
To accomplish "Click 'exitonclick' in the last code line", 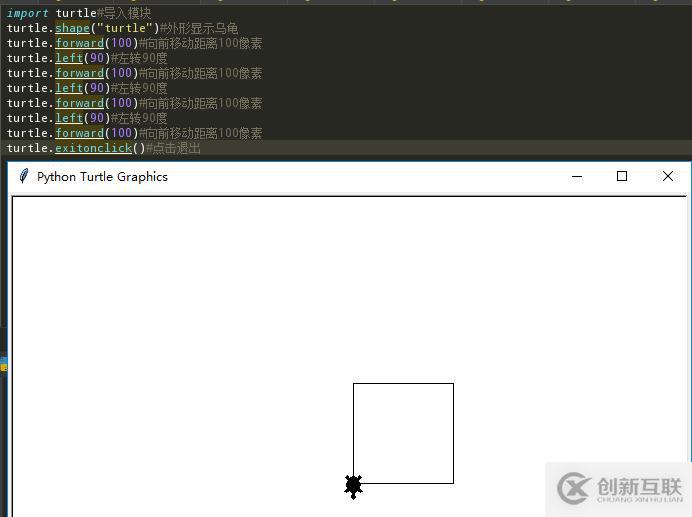I will (x=94, y=148).
